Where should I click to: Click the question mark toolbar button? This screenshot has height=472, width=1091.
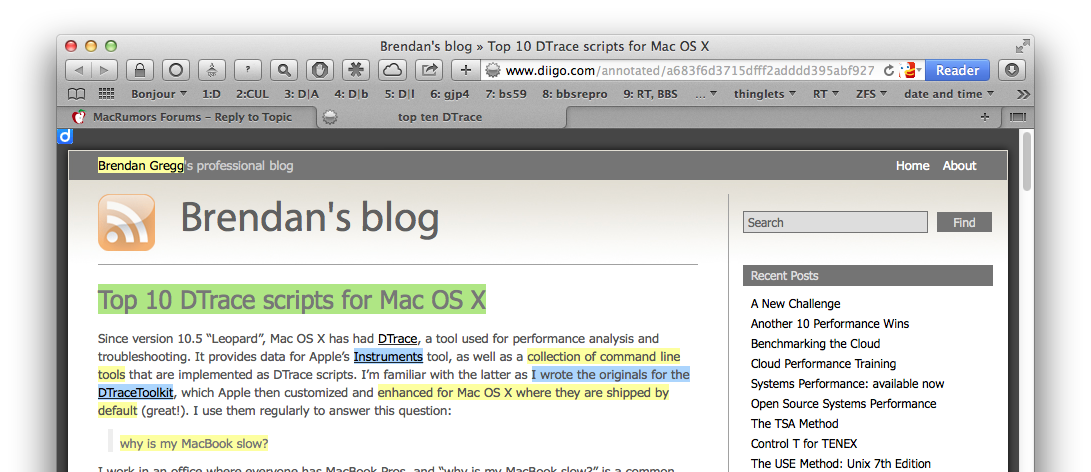[248, 70]
